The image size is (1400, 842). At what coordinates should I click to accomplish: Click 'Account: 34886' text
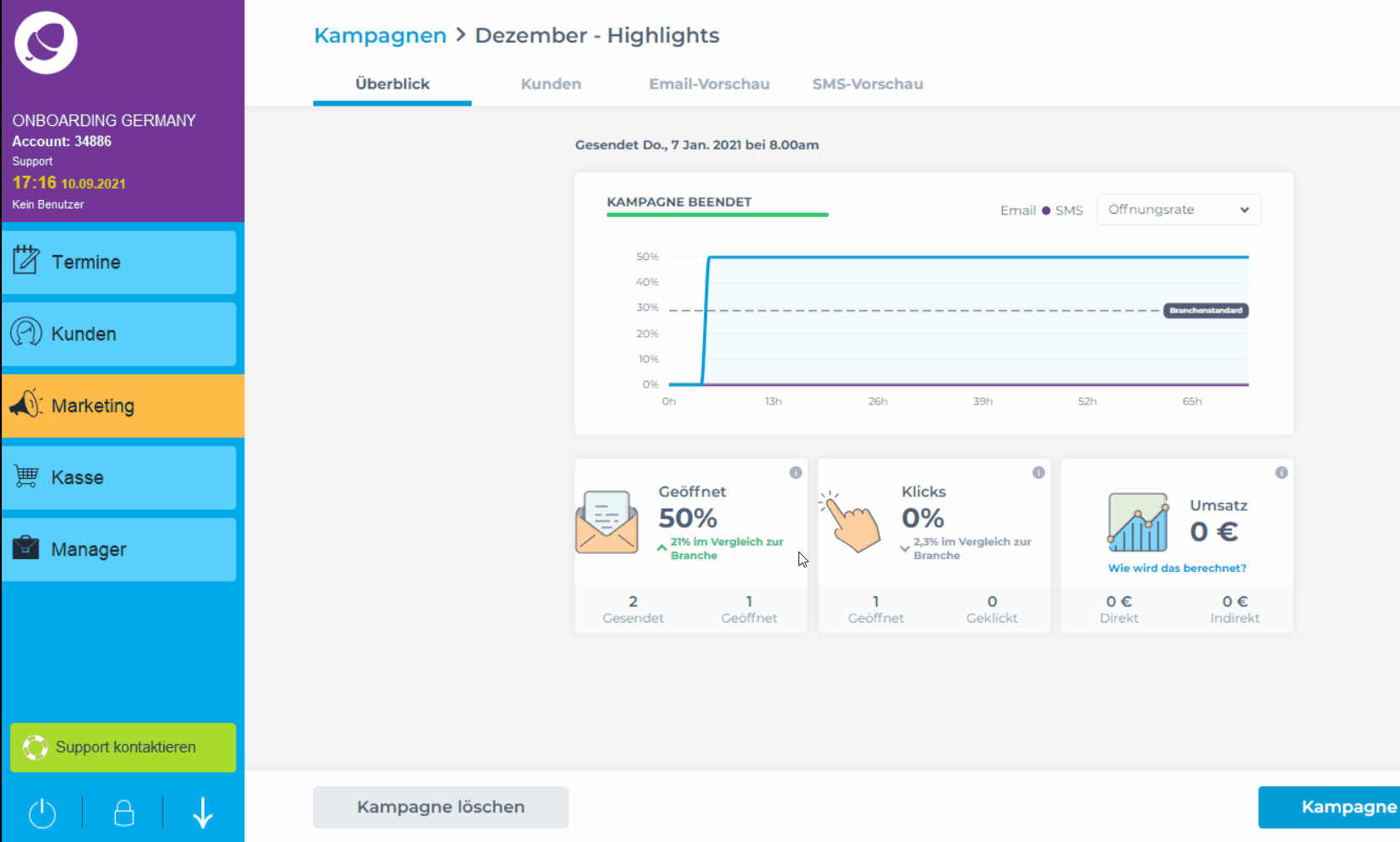pos(62,141)
